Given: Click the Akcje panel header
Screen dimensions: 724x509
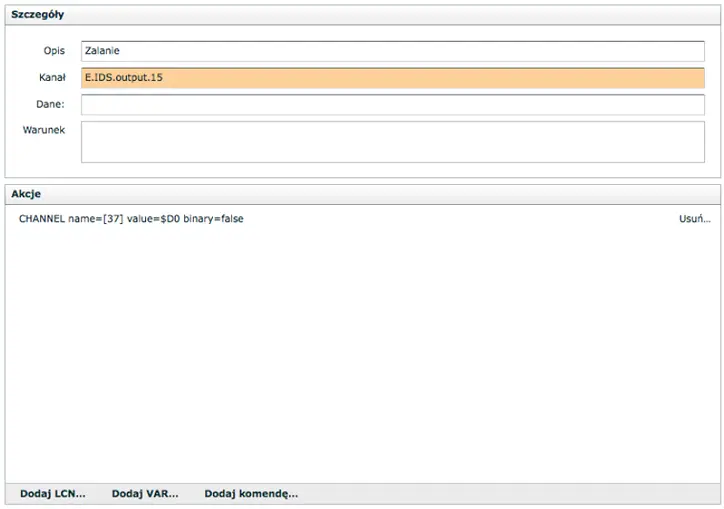Looking at the screenshot, I should point(26,193).
